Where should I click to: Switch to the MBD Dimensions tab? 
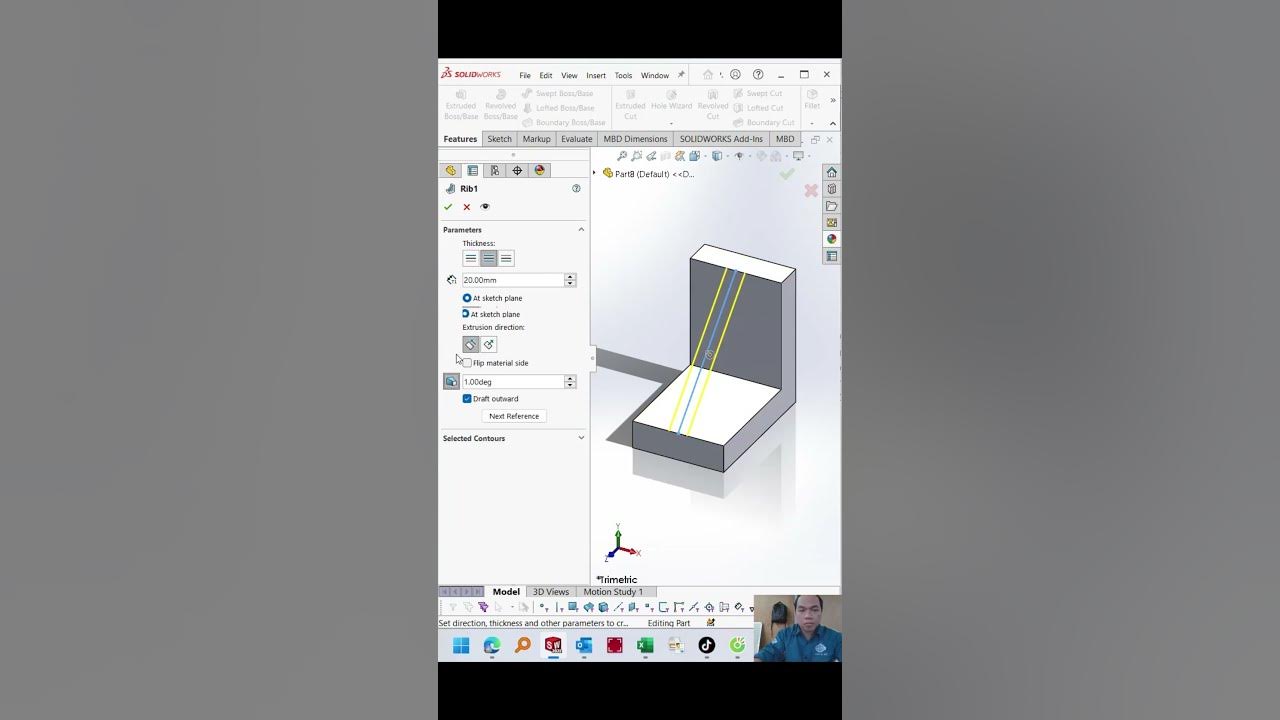click(x=635, y=139)
